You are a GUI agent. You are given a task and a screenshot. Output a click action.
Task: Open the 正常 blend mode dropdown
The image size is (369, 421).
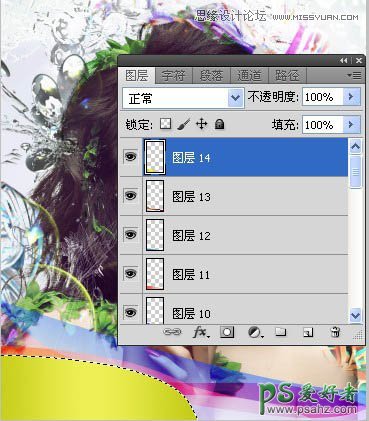183,98
